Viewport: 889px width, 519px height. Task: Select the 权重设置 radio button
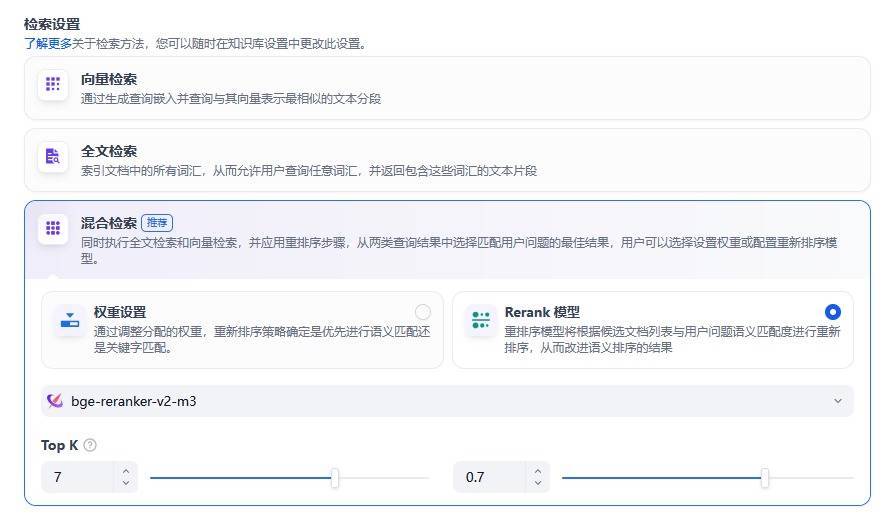[x=422, y=312]
